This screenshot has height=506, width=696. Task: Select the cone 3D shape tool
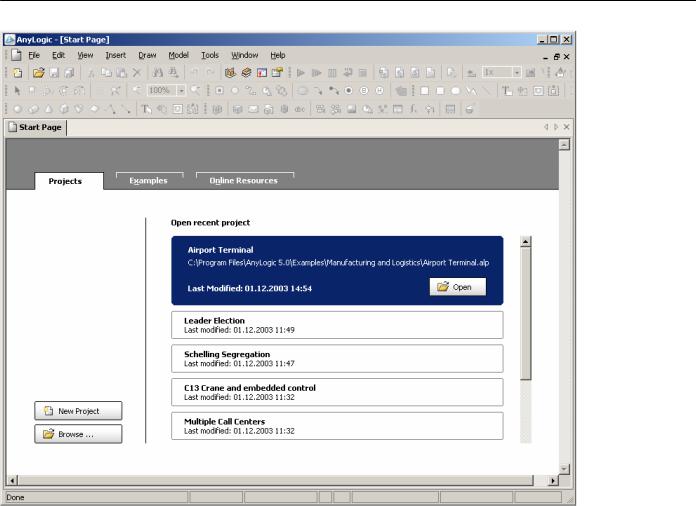point(48,109)
